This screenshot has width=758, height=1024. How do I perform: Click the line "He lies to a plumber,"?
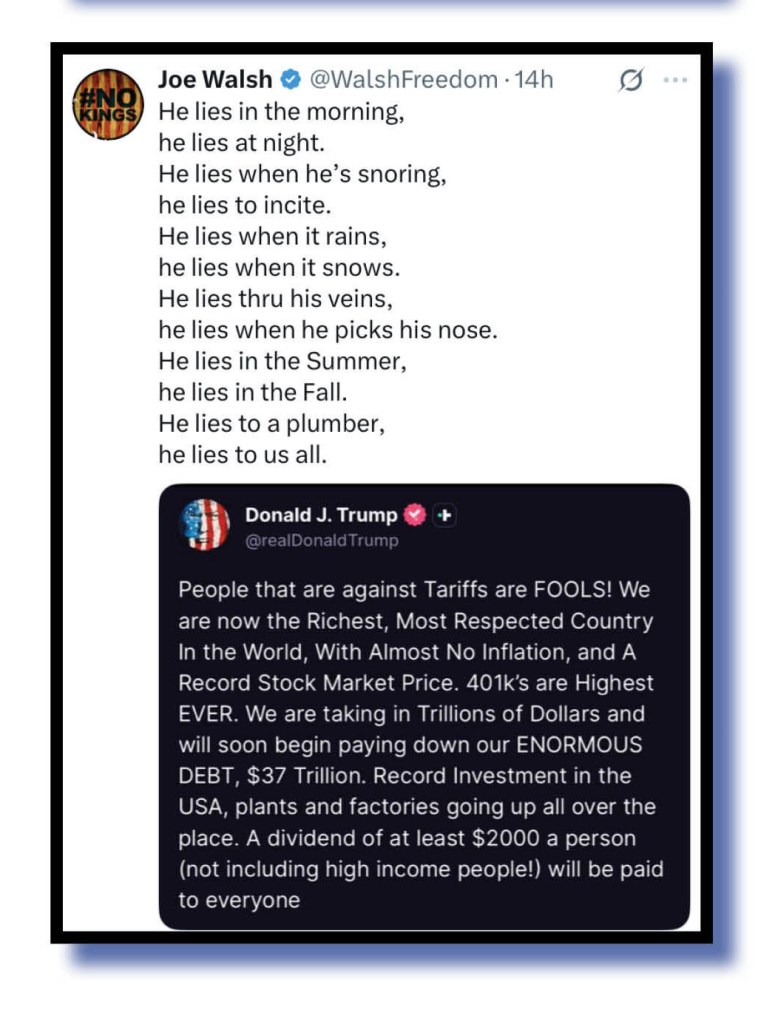pos(271,423)
